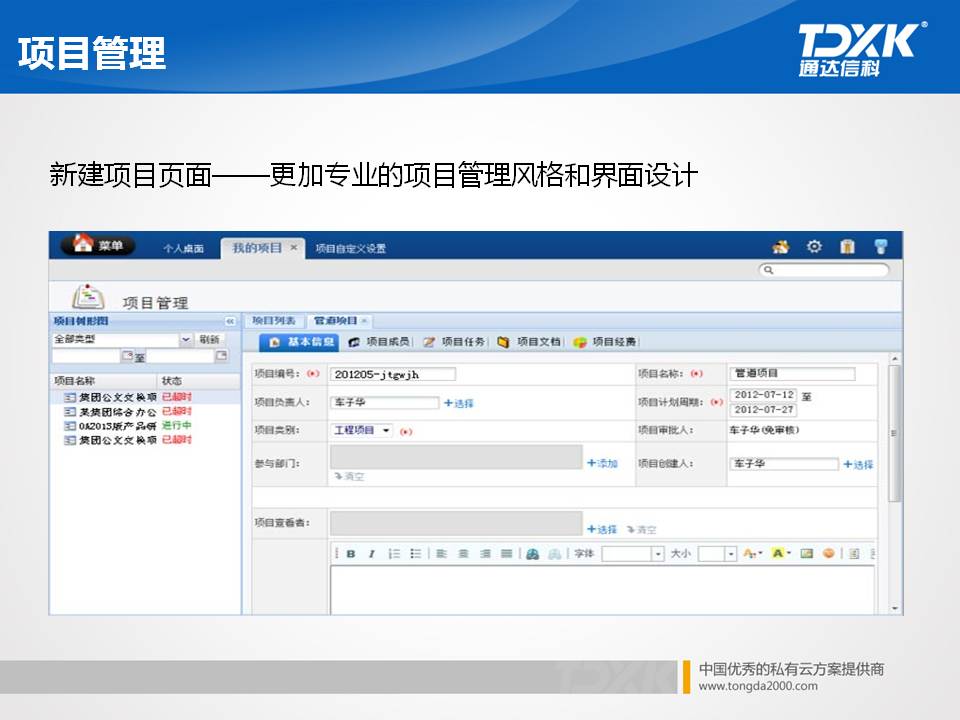Click +选择 for 项目查看者
960x720 pixels.
coord(602,529)
